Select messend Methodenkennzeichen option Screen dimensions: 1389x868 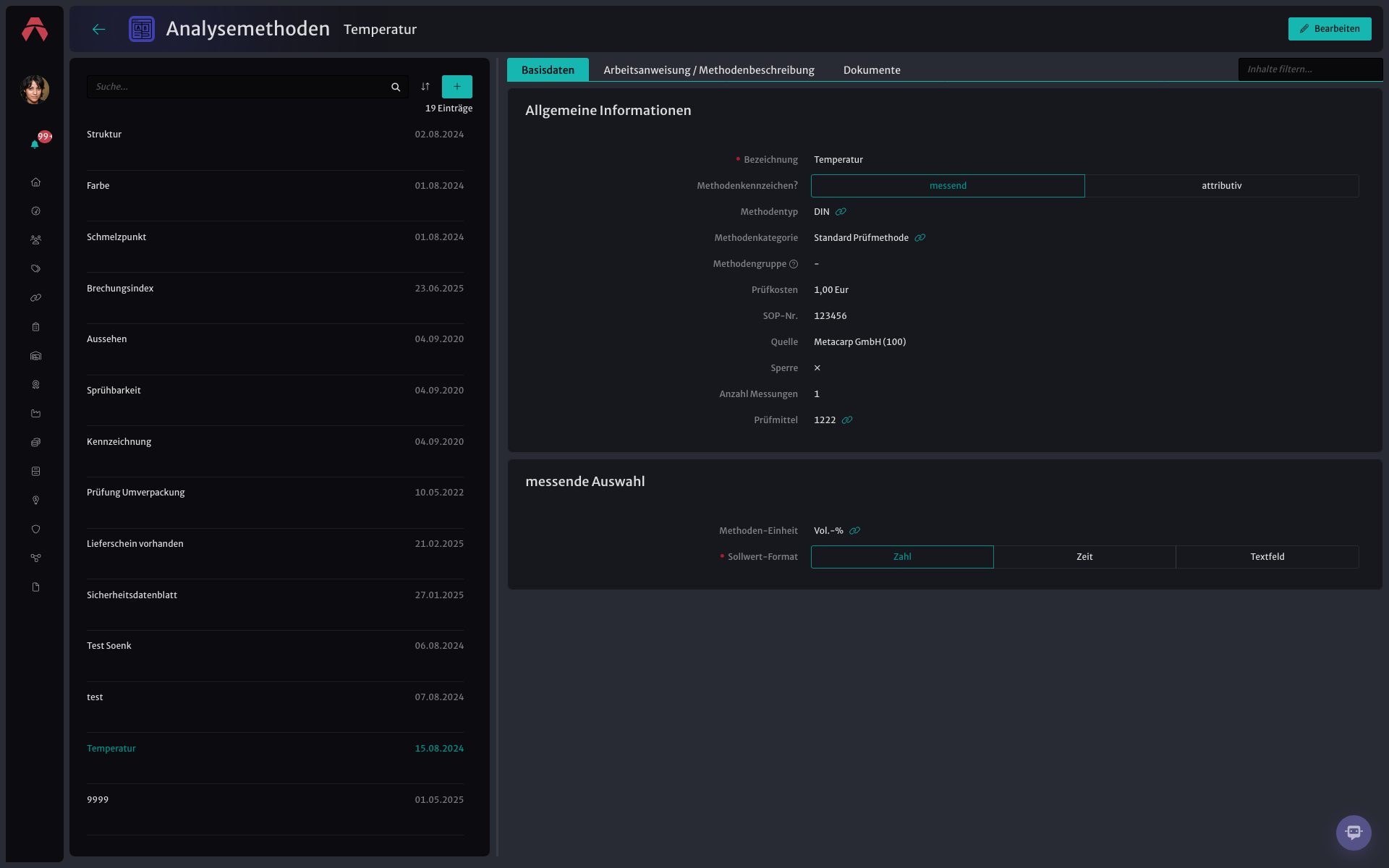pyautogui.click(x=948, y=186)
